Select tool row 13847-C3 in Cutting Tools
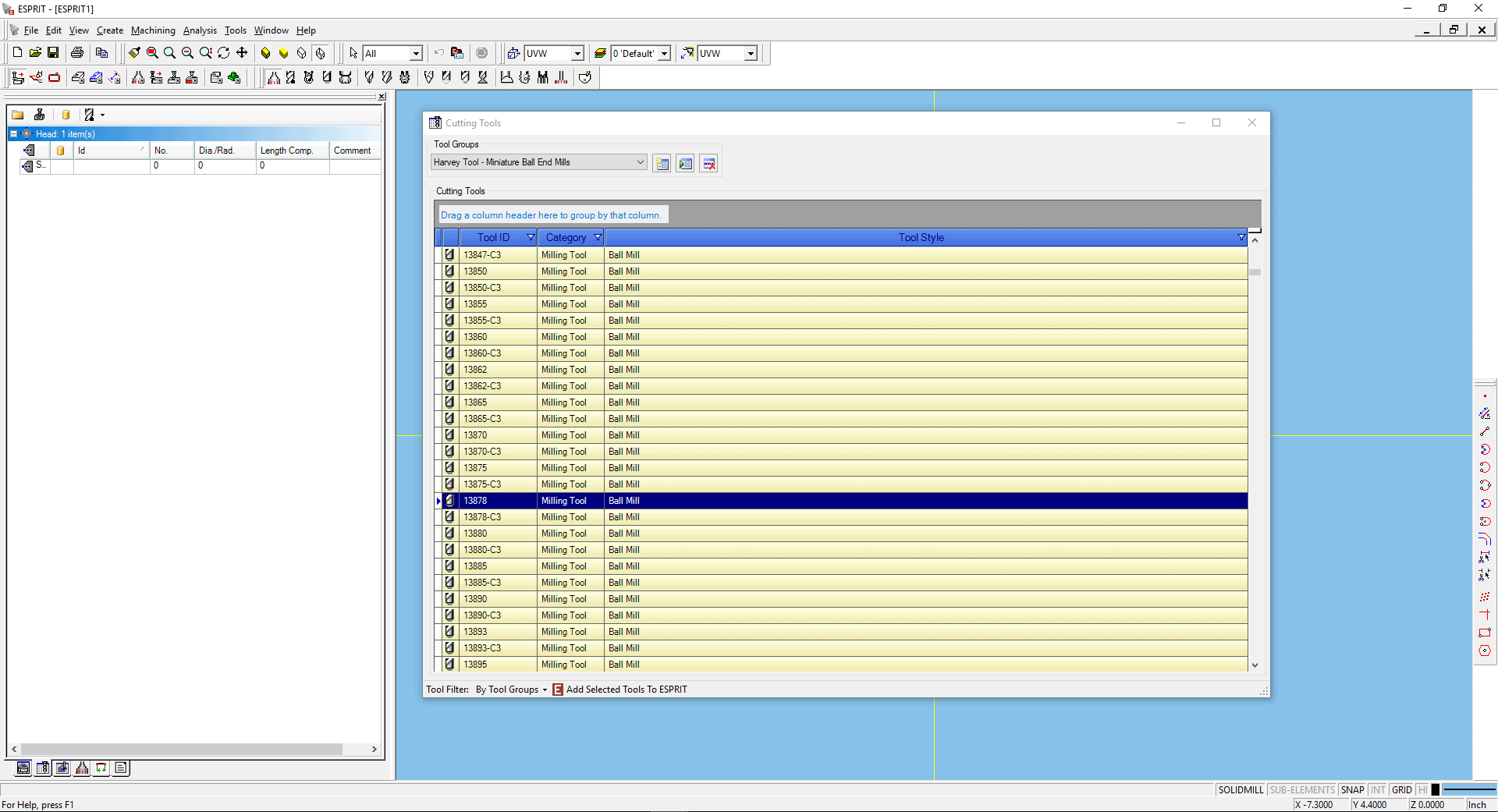The width and height of the screenshot is (1498, 812). [x=841, y=255]
